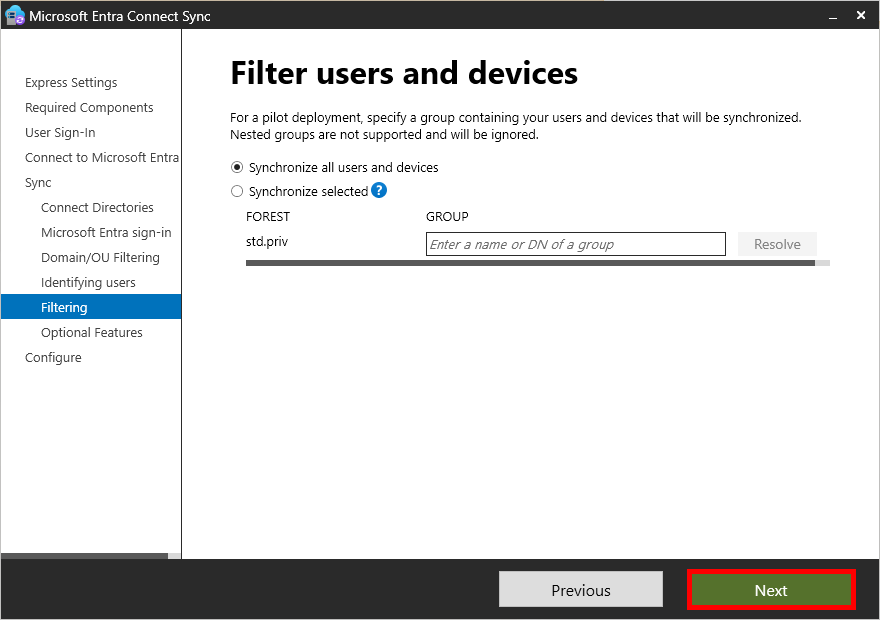Click the Microsoft Entra Connect Sync title bar icon
Viewport: 880px width, 620px height.
14,15
